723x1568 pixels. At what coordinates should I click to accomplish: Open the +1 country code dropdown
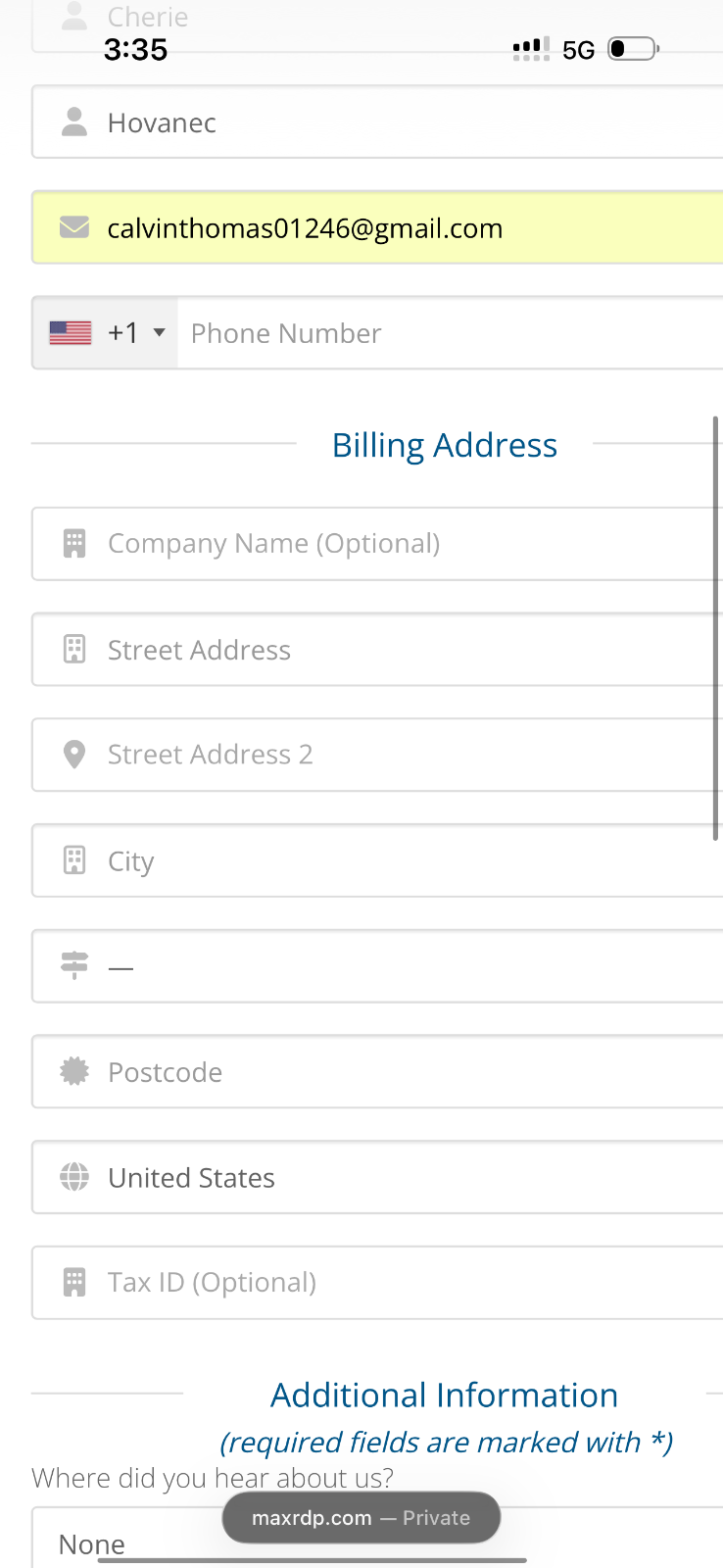(135, 333)
